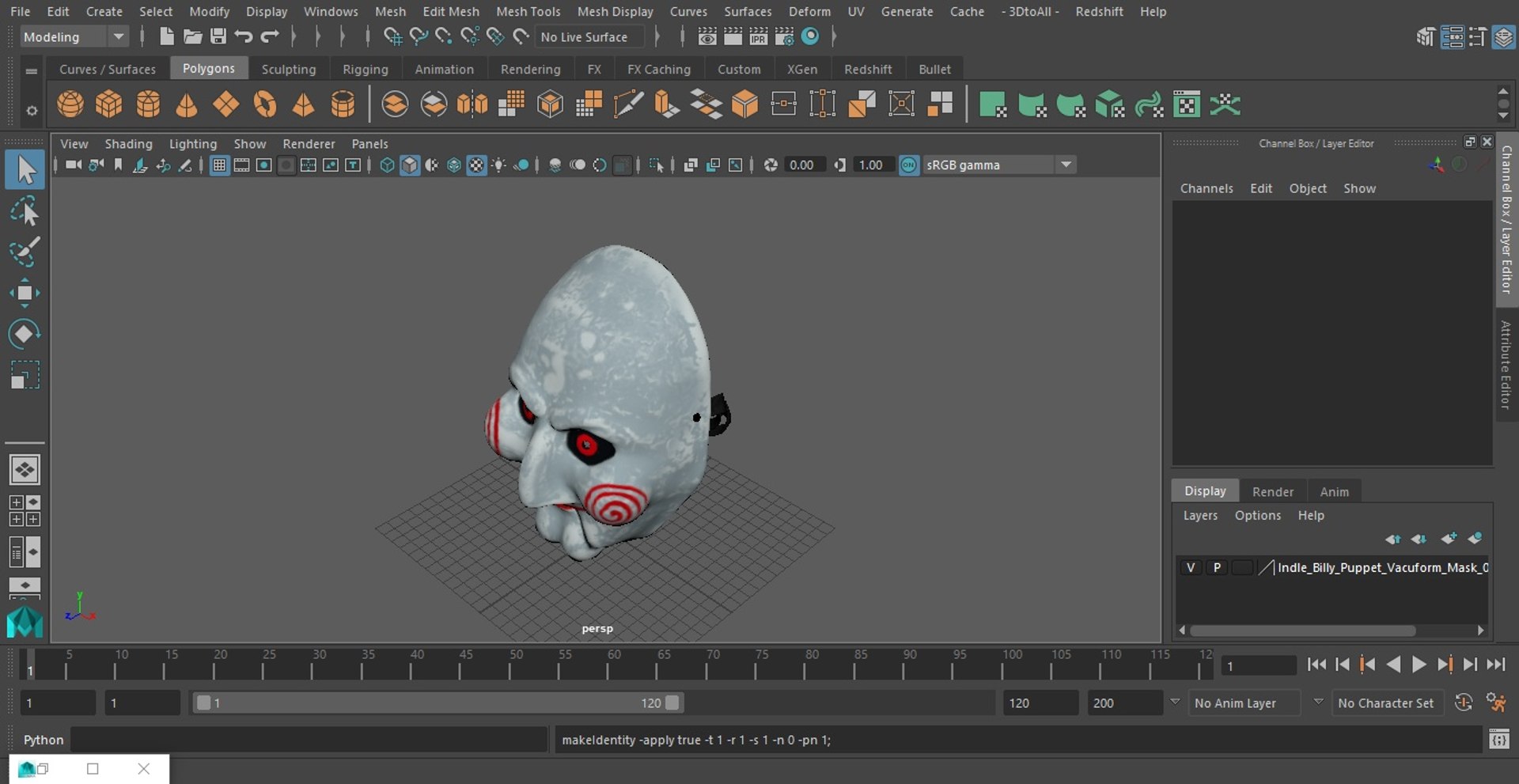Open the No Character Set dropdown
Screen dimensions: 1519x784
1387,703
